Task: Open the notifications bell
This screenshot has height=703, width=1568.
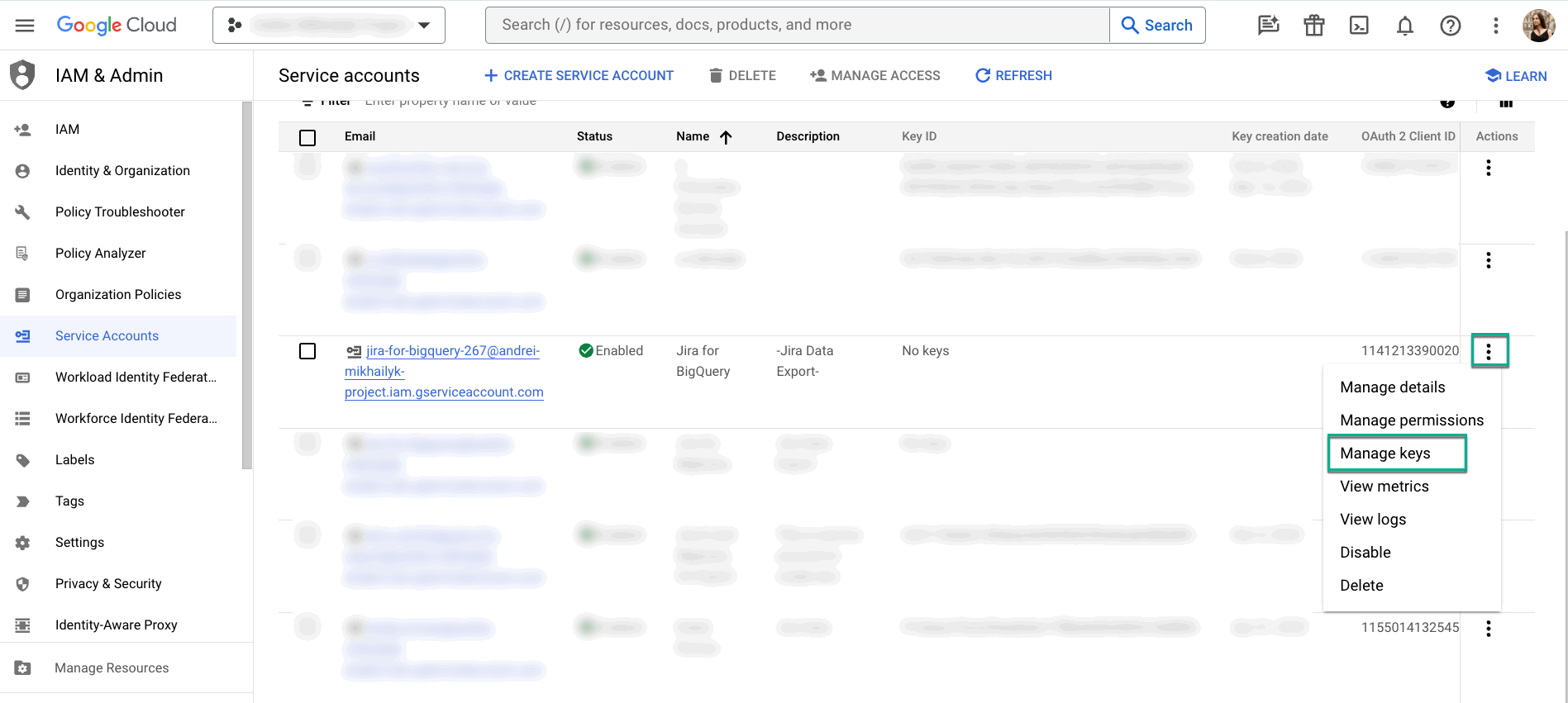Action: pos(1405,26)
